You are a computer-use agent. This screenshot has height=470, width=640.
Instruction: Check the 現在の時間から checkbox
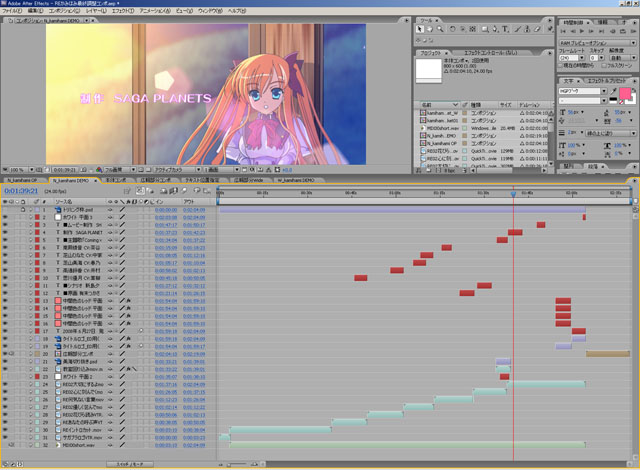point(561,65)
